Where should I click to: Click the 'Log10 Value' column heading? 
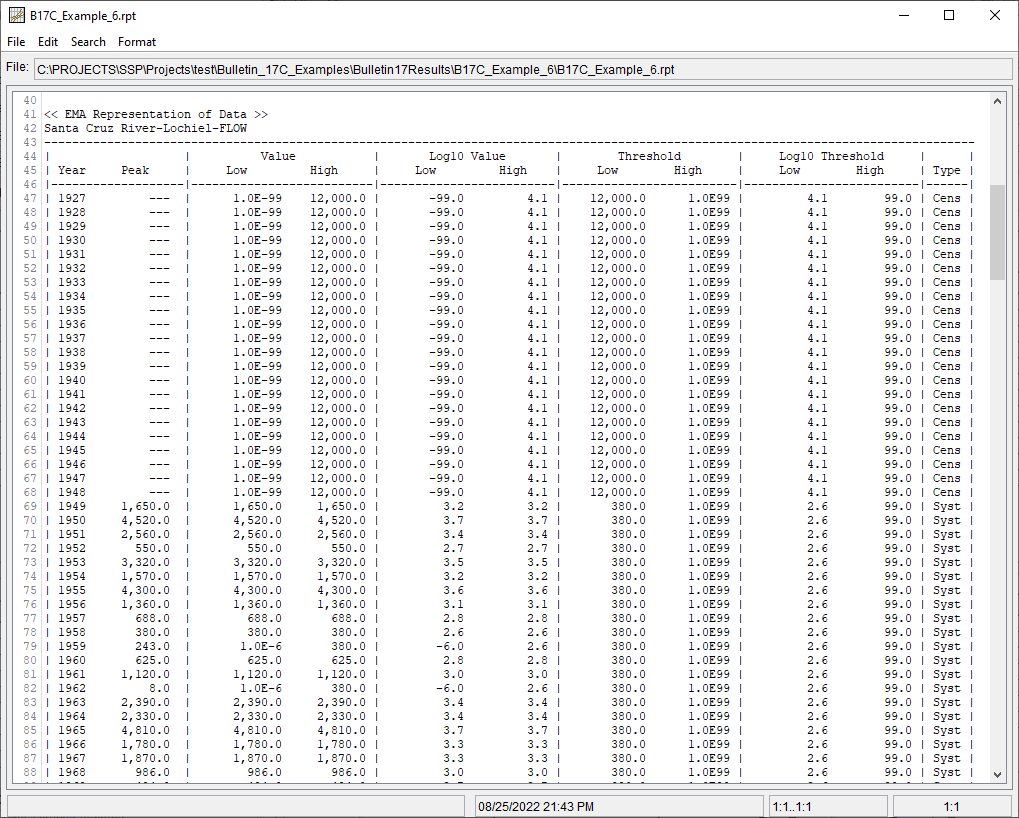(x=467, y=156)
